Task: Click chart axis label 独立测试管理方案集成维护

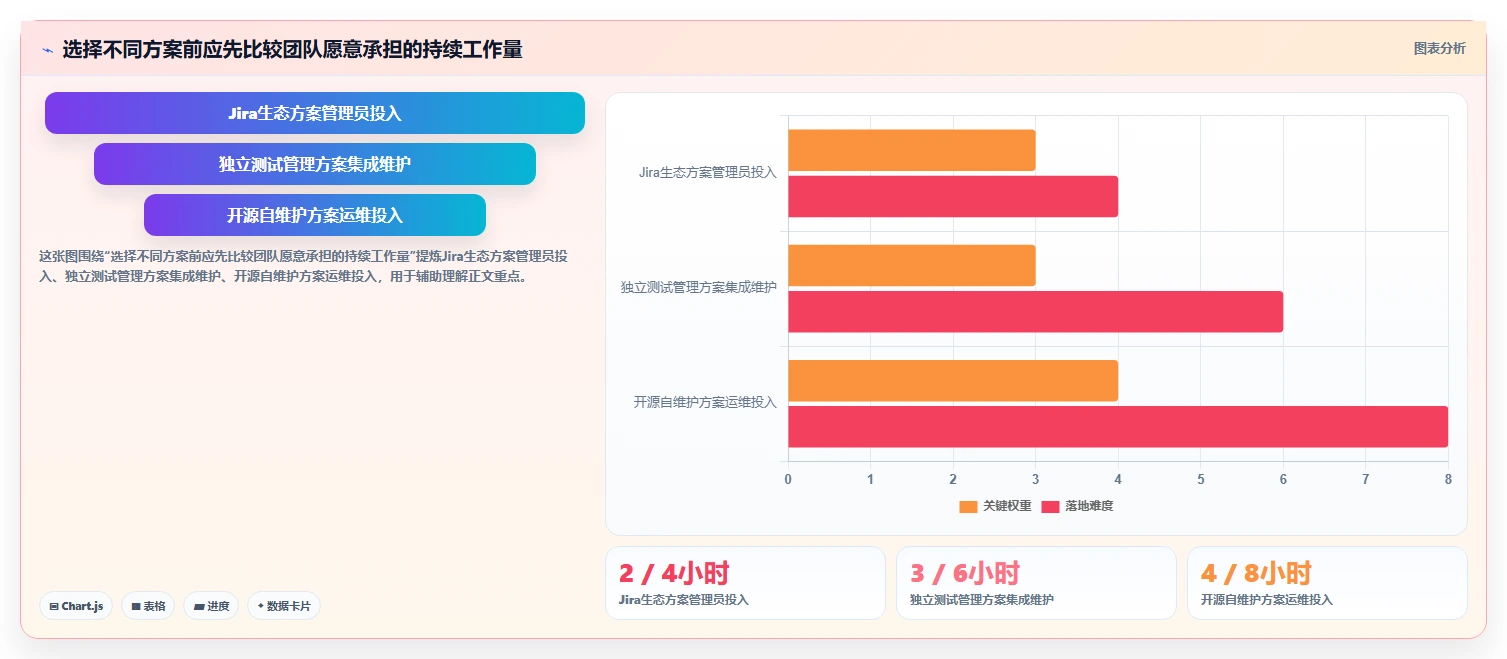Action: (x=699, y=287)
